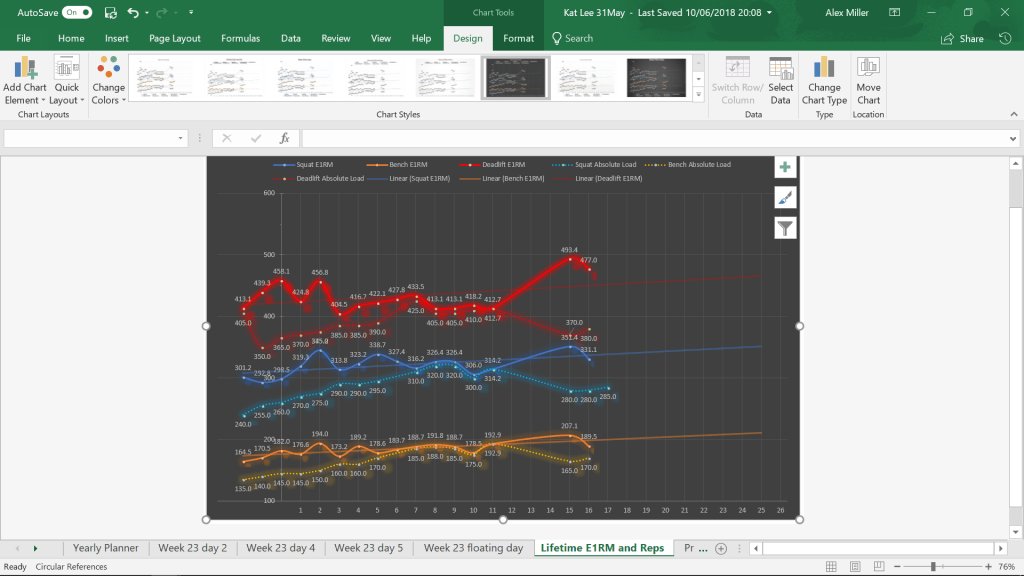This screenshot has height=576, width=1024.
Task: Open the Quick Layout gallery
Action: [67, 80]
